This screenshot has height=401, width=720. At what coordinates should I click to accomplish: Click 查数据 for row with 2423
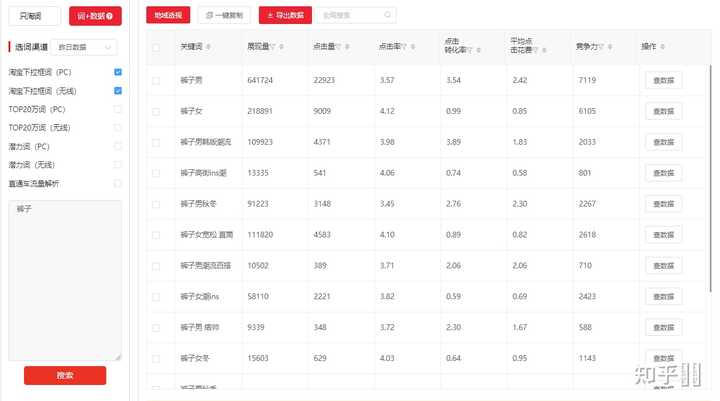click(664, 297)
